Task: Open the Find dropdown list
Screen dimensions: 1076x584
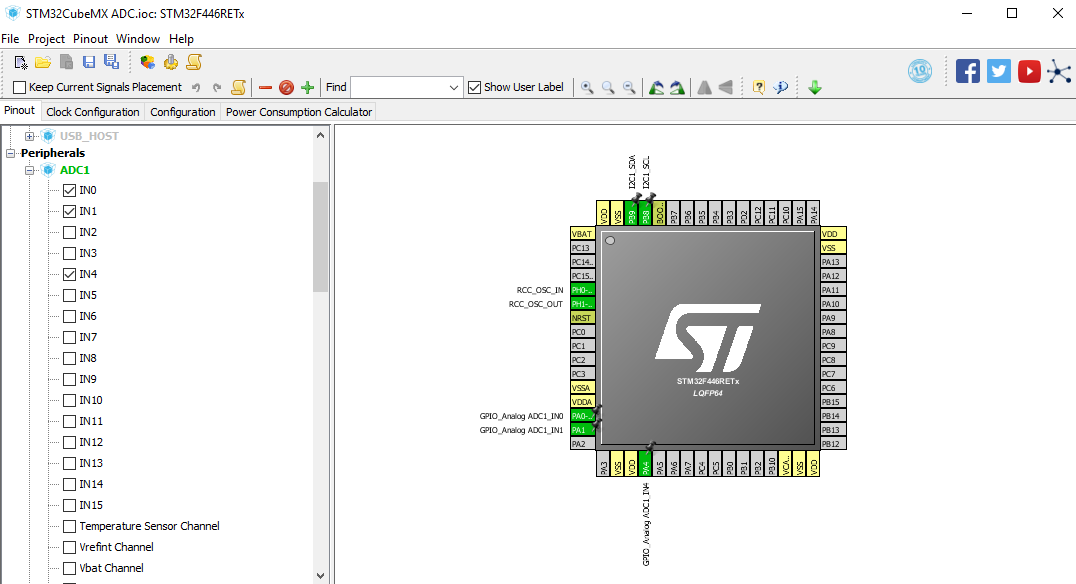Action: (x=453, y=87)
